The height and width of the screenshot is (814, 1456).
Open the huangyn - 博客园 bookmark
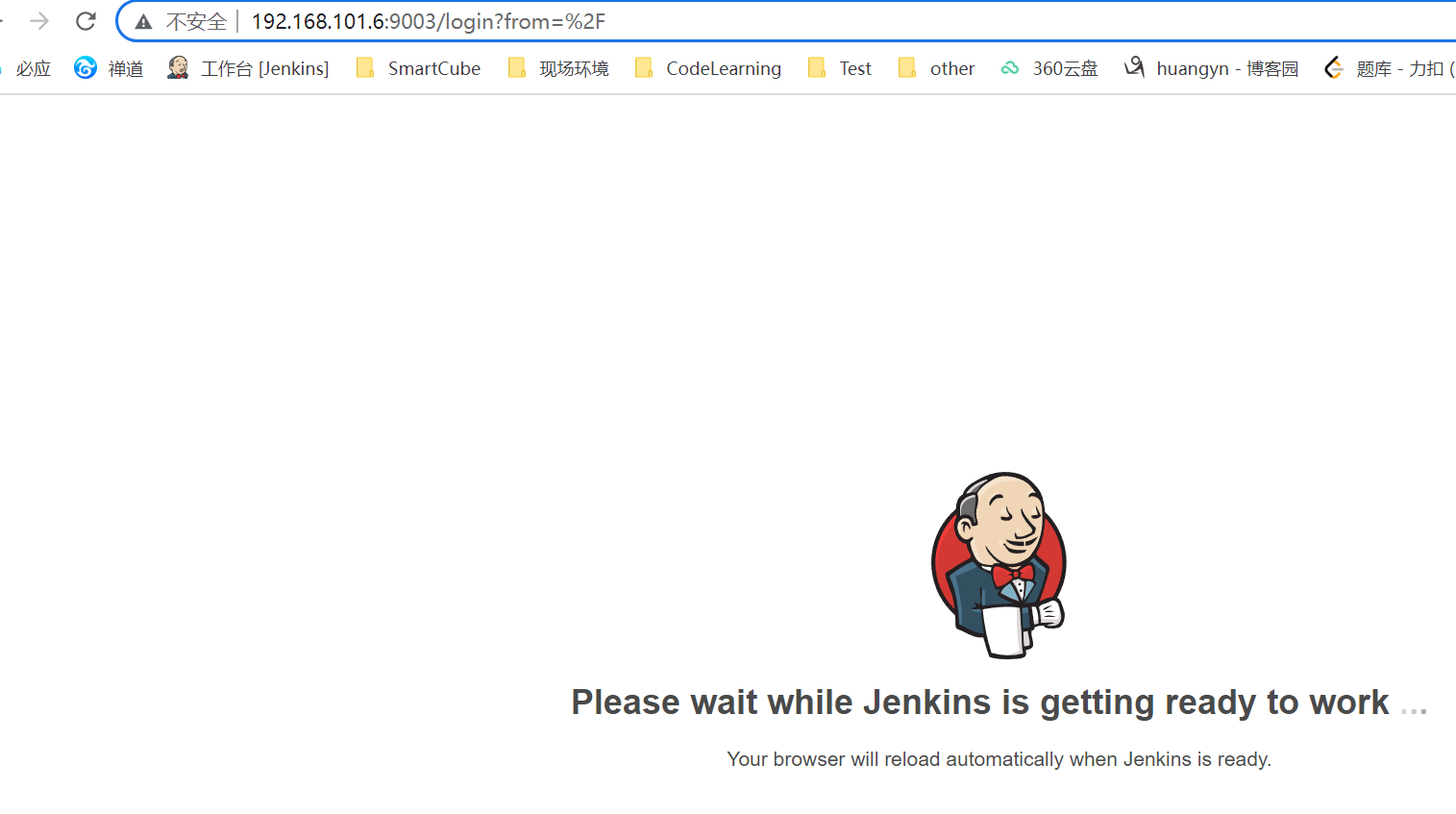[1212, 68]
